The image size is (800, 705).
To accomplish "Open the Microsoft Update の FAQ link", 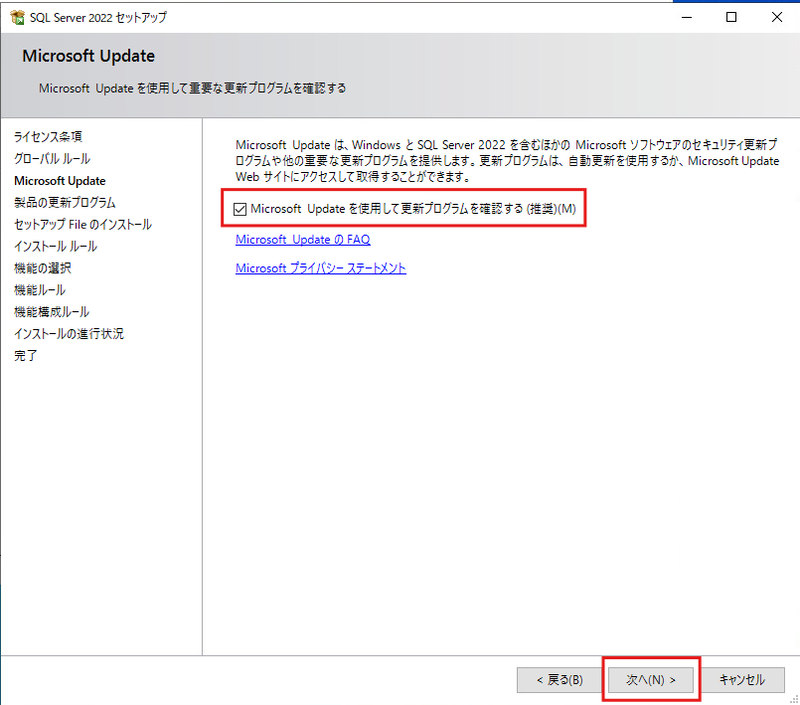I will pyautogui.click(x=303, y=239).
